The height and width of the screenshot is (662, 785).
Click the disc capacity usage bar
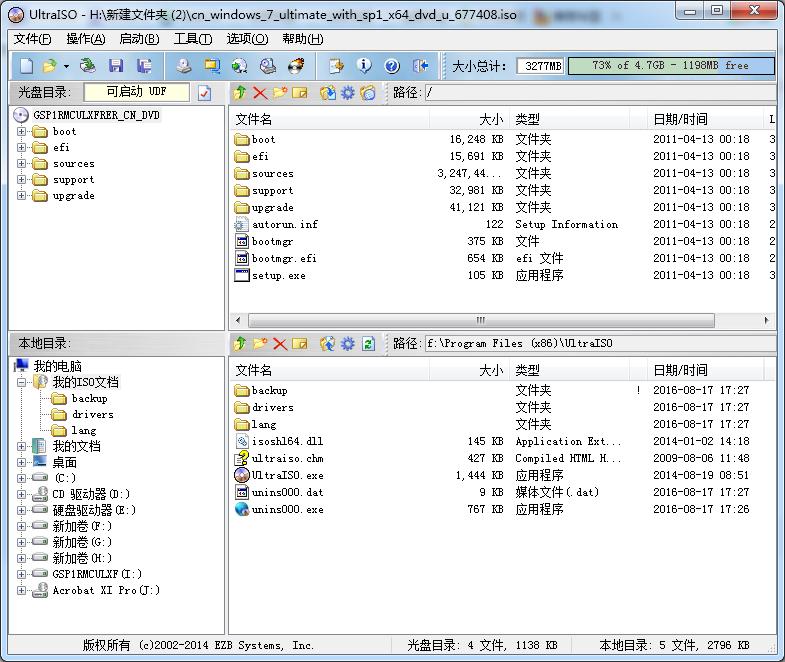point(671,66)
